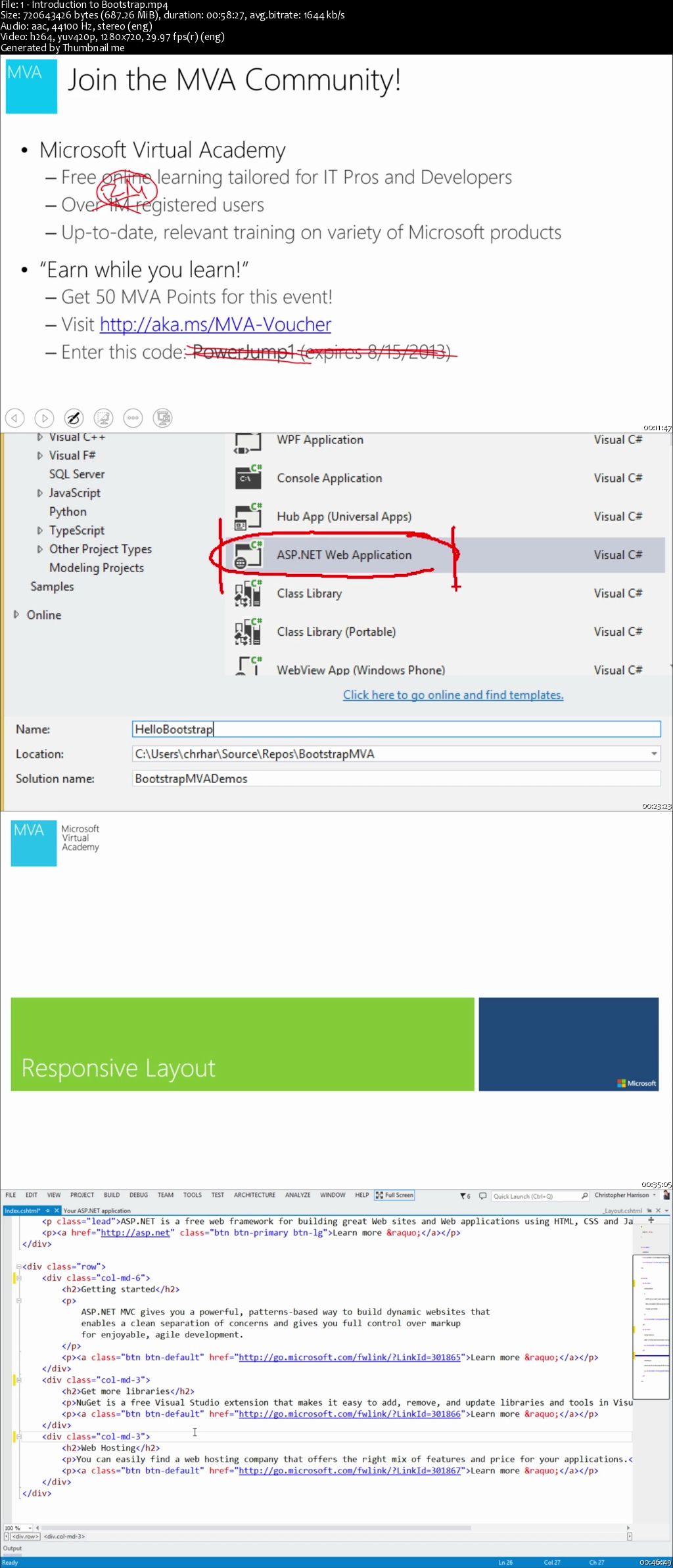Open the 100 % zoom dropdown

30,1528
